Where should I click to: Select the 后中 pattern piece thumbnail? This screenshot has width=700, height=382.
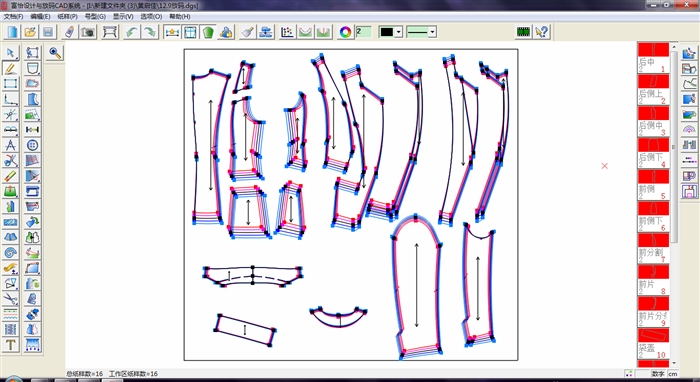654,58
